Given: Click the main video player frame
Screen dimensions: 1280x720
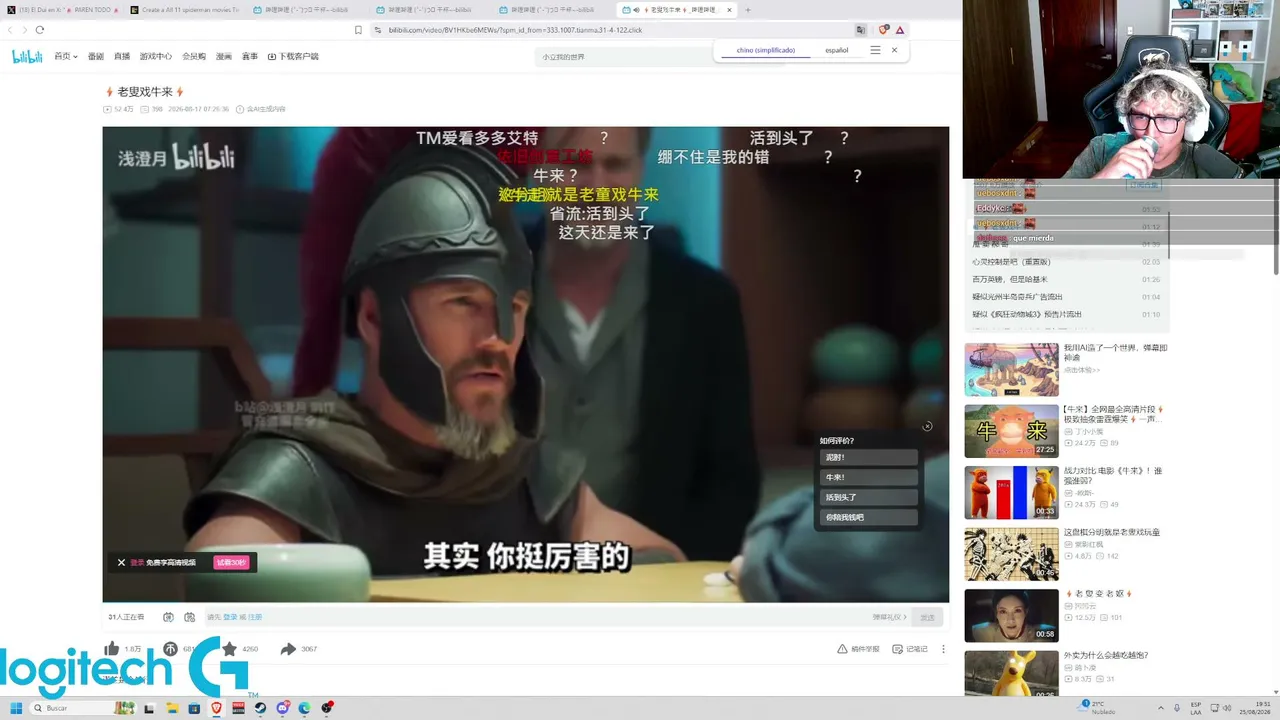Looking at the screenshot, I should (x=525, y=364).
